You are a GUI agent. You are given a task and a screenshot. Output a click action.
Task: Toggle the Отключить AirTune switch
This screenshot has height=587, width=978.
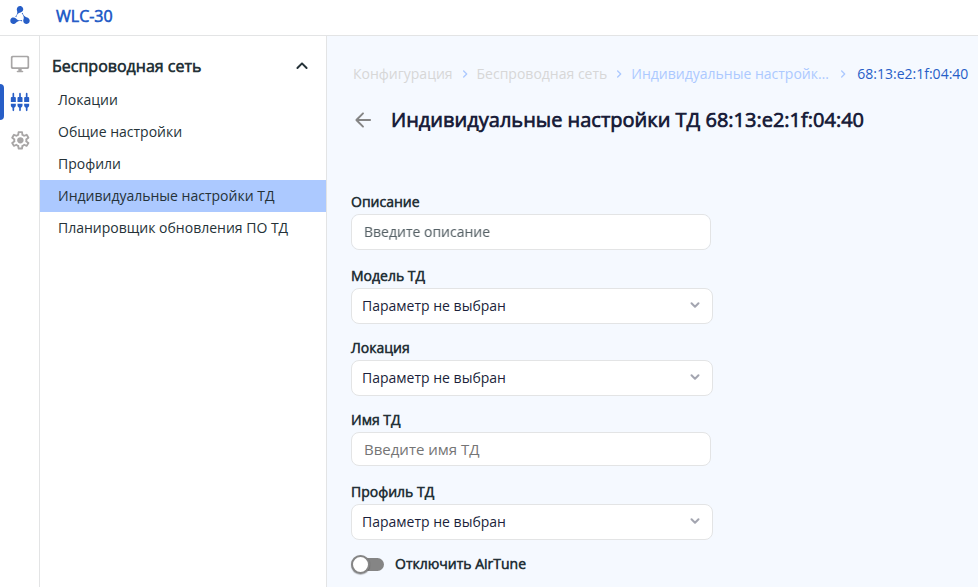click(367, 565)
